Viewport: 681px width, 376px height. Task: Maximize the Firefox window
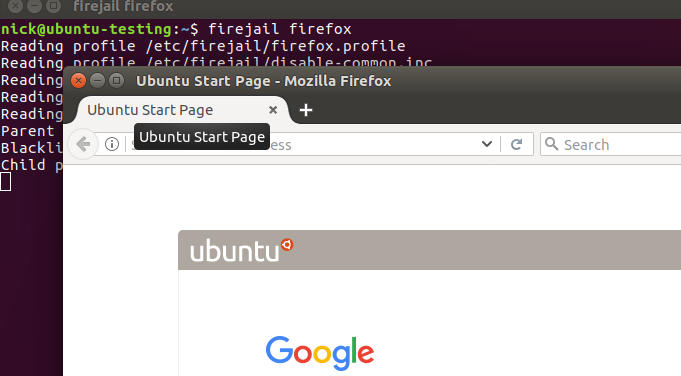click(x=116, y=80)
